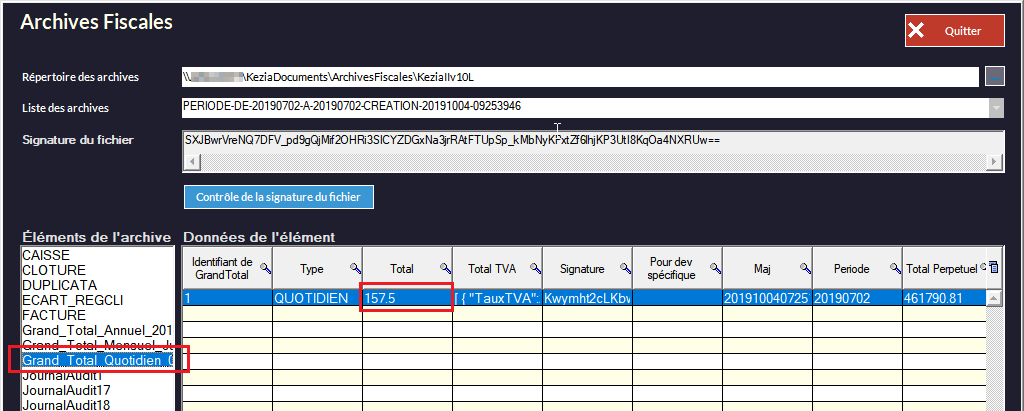This screenshot has width=1024, height=411.
Task: Select FACTURE in the archive elements list
Action: coord(50,315)
